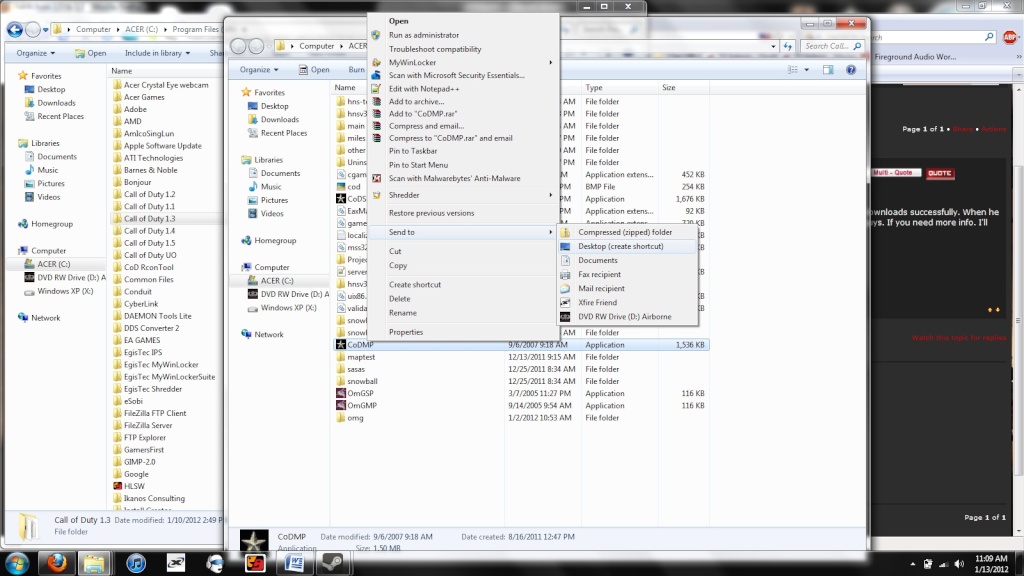Send to Fax recipient
This screenshot has height=576, width=1024.
(599, 274)
